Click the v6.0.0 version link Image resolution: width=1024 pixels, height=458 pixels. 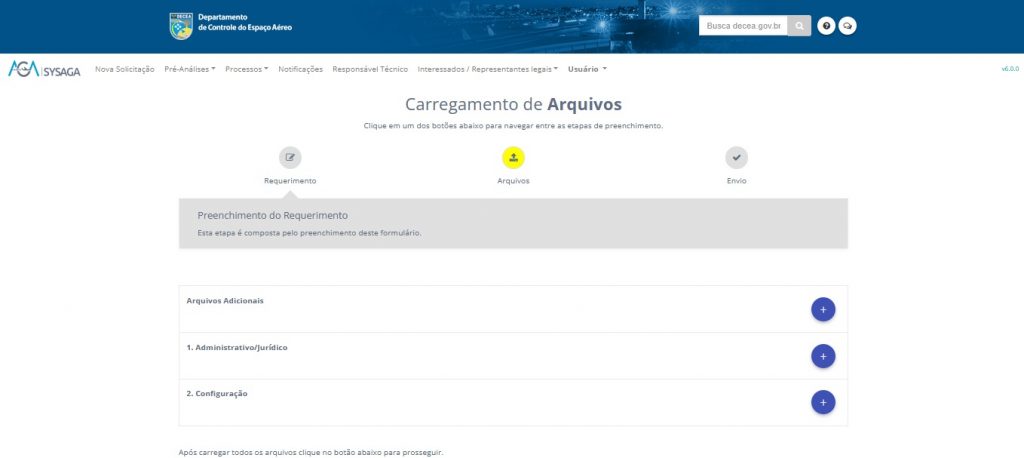tap(1009, 69)
